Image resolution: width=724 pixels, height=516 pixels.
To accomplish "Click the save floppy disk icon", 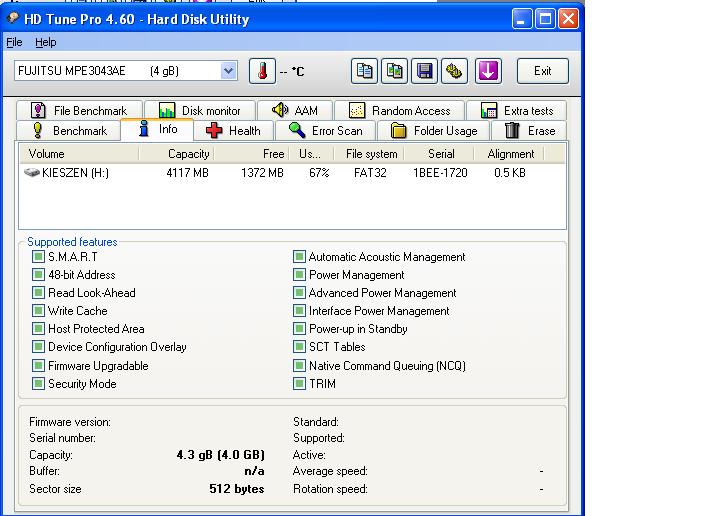I will [424, 71].
